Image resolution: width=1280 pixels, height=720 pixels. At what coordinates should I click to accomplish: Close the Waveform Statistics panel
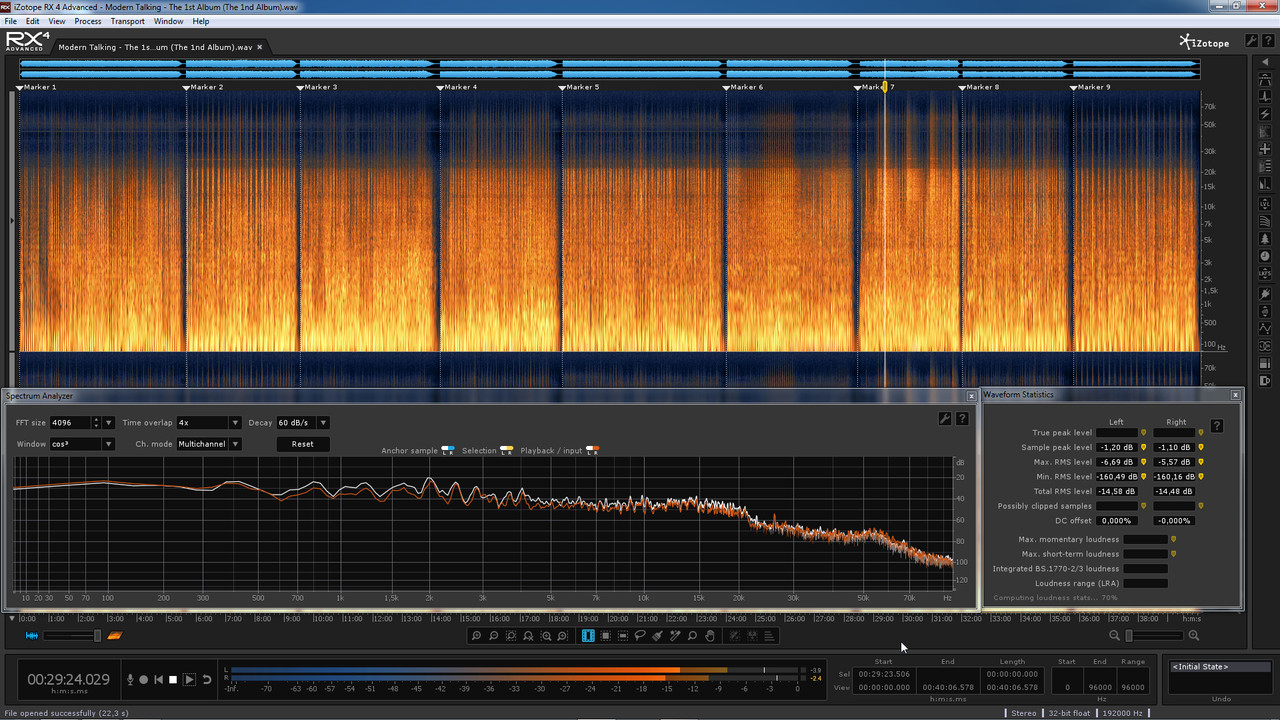1235,395
